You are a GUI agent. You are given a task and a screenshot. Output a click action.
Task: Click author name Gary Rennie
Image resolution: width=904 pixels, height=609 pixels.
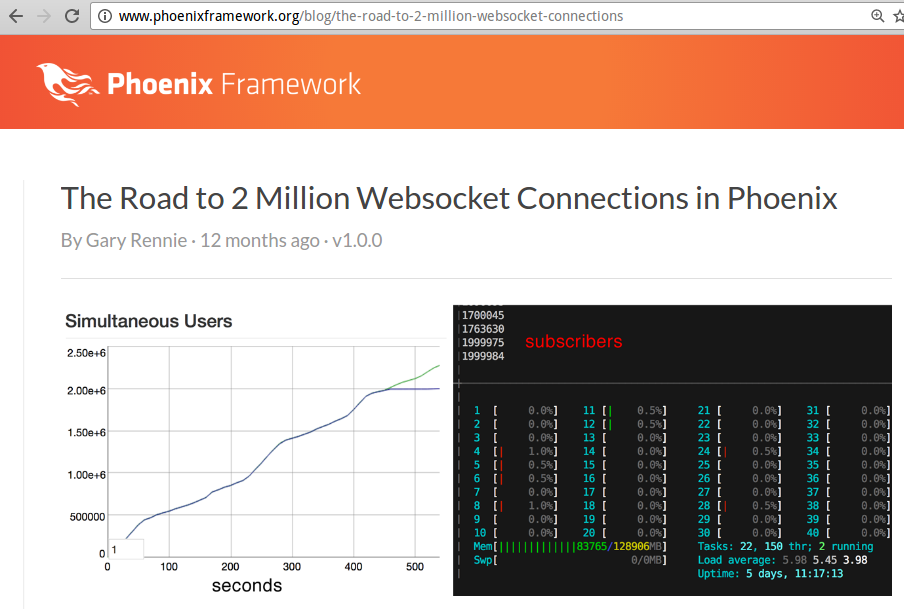coord(136,240)
